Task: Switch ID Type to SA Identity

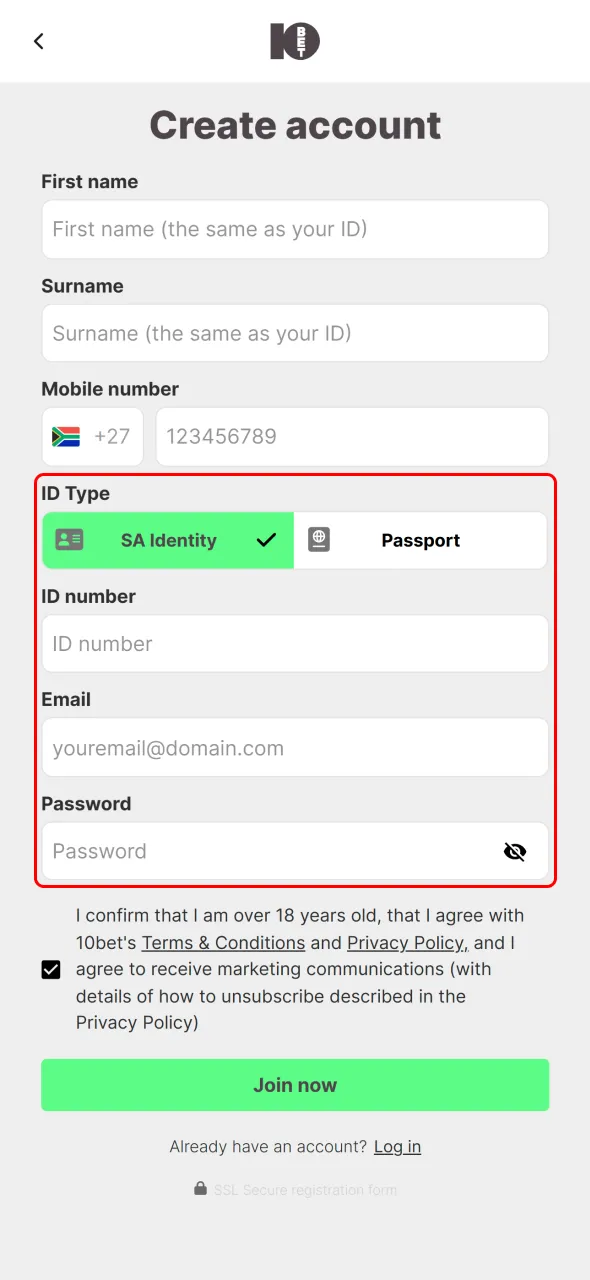Action: coord(168,540)
